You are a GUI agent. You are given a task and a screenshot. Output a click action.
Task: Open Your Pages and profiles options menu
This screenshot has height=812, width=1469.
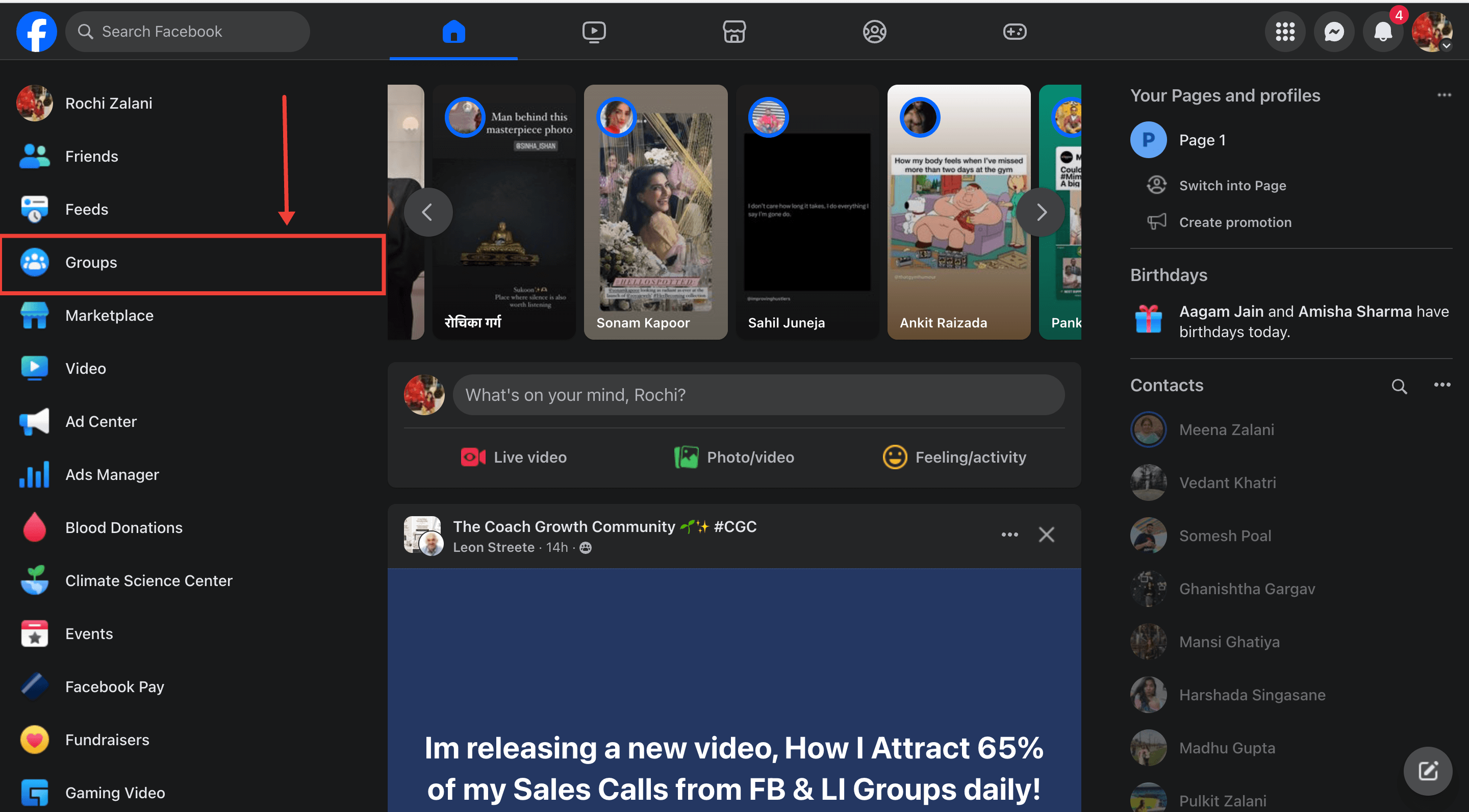[1444, 95]
